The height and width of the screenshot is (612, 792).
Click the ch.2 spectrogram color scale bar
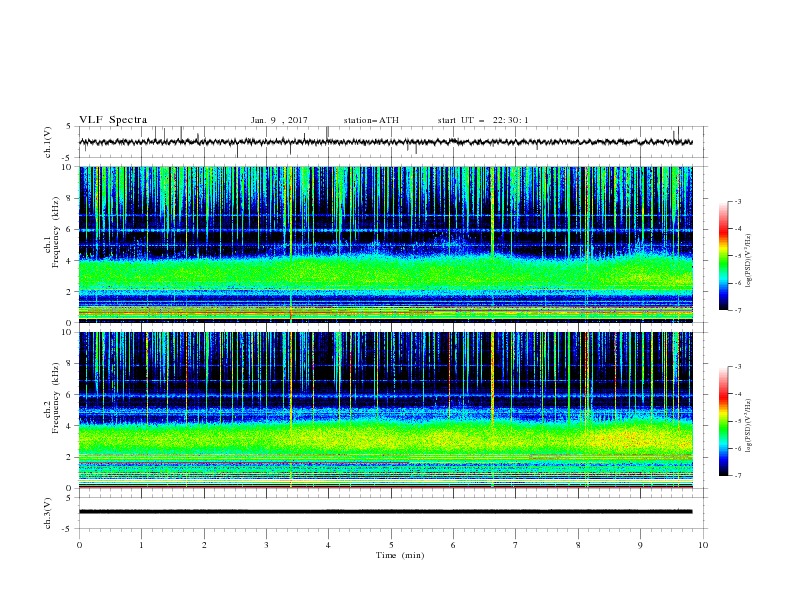click(723, 421)
